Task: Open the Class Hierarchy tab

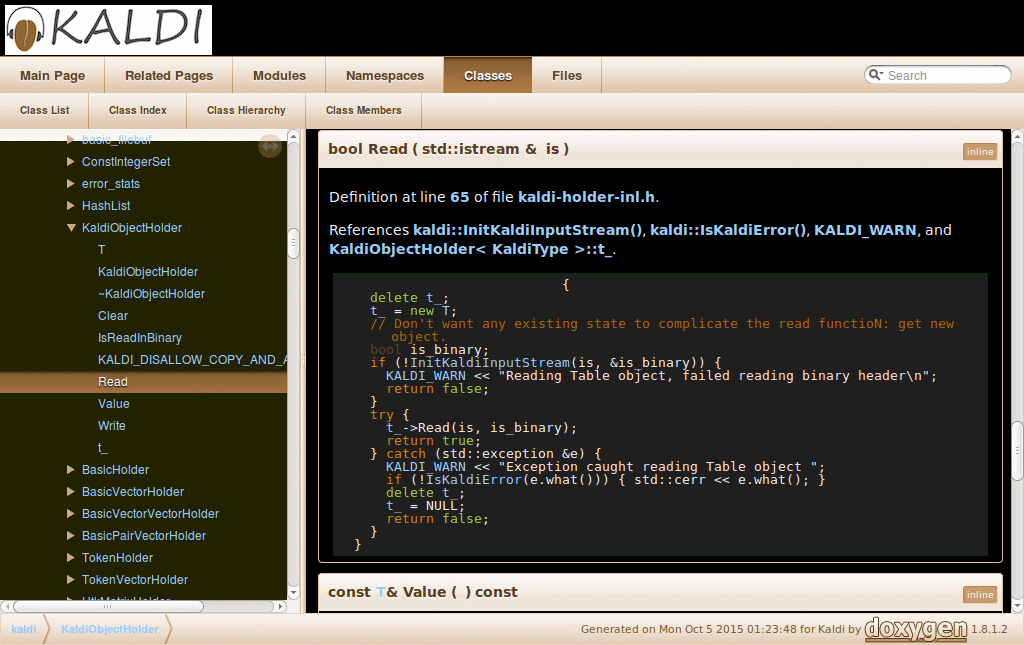Action: (x=245, y=110)
